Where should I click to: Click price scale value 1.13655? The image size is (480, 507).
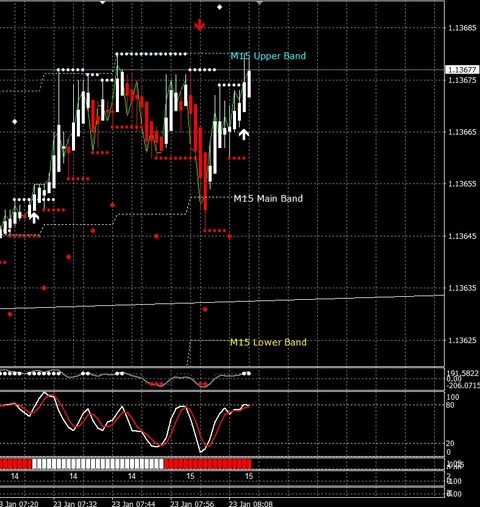[462, 184]
